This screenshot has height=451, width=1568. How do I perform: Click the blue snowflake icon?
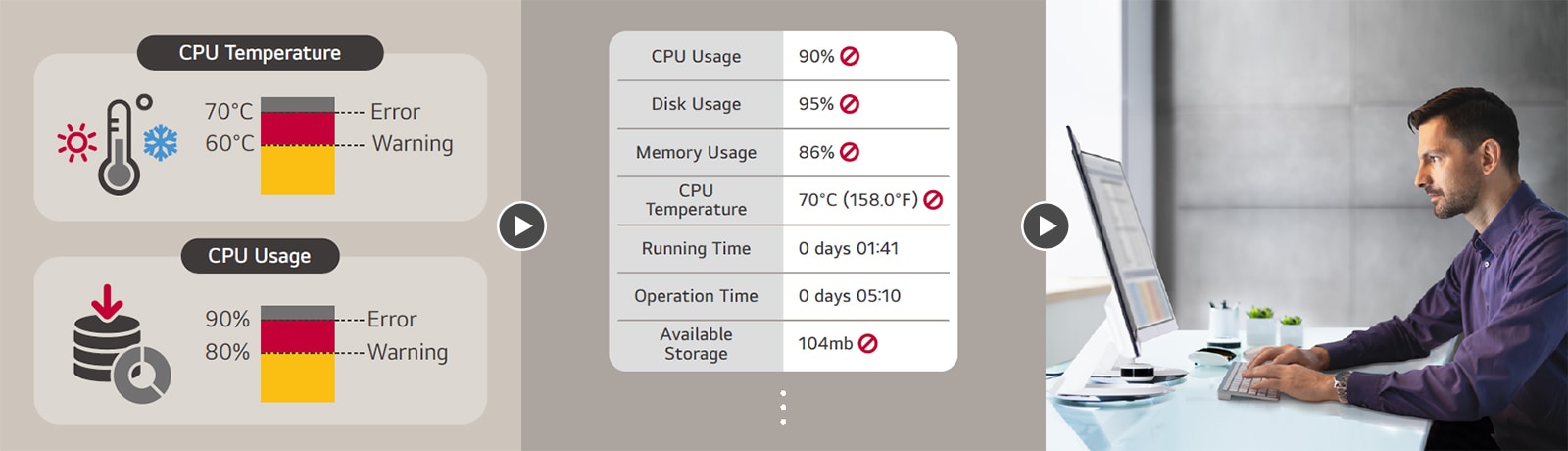161,143
